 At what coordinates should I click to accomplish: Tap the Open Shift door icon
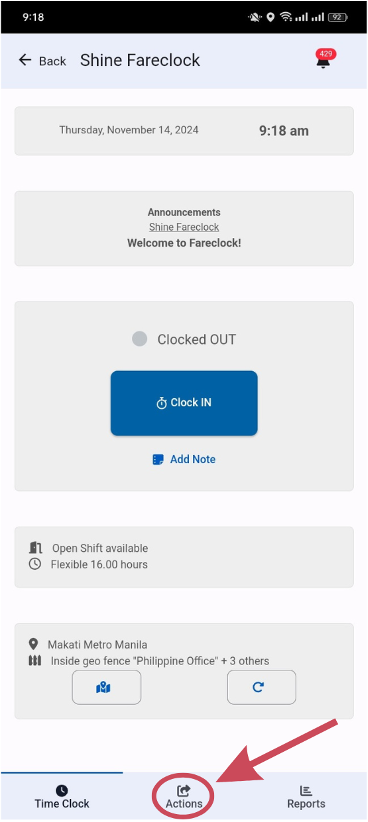(x=35, y=548)
